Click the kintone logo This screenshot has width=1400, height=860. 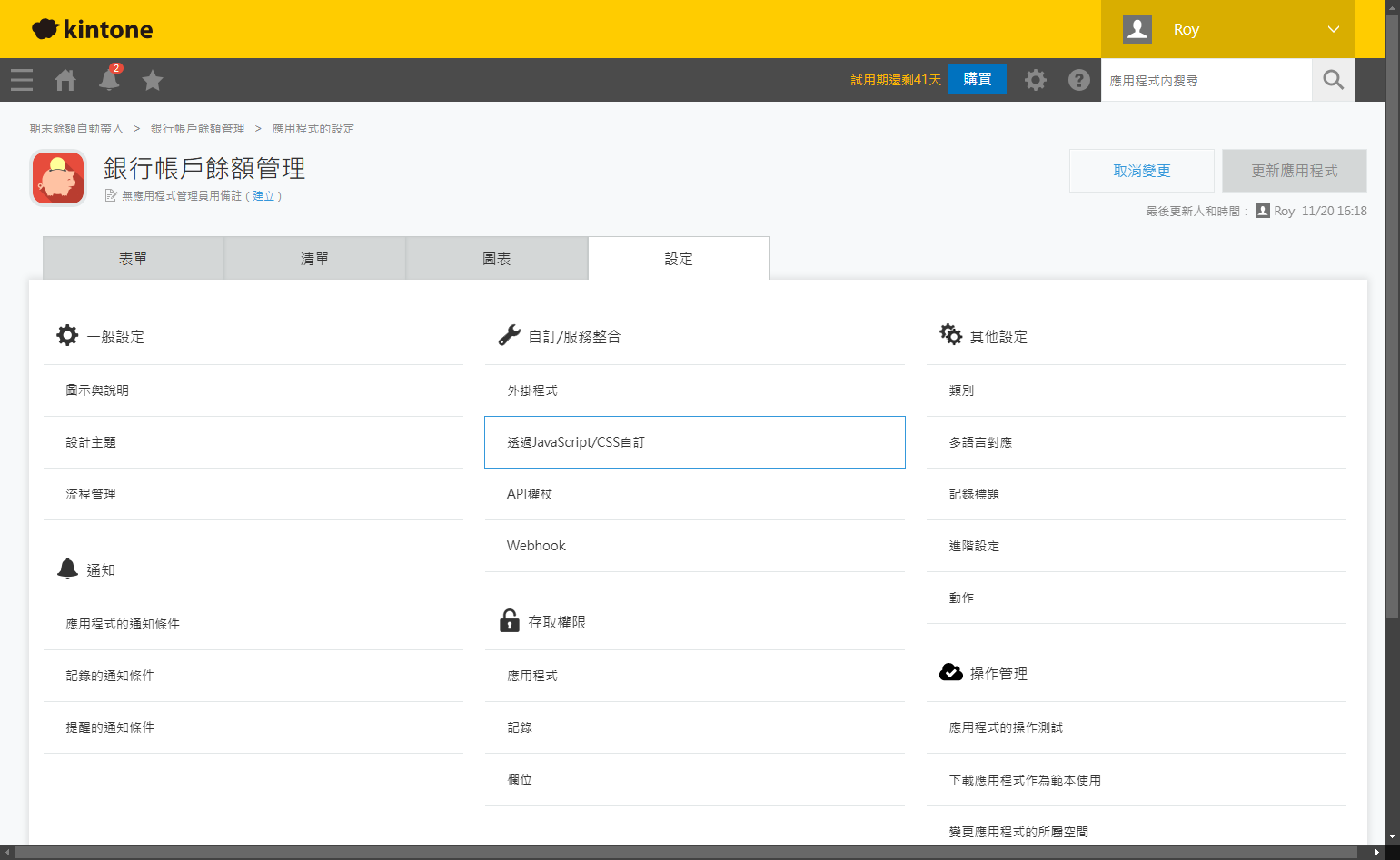coord(93,29)
